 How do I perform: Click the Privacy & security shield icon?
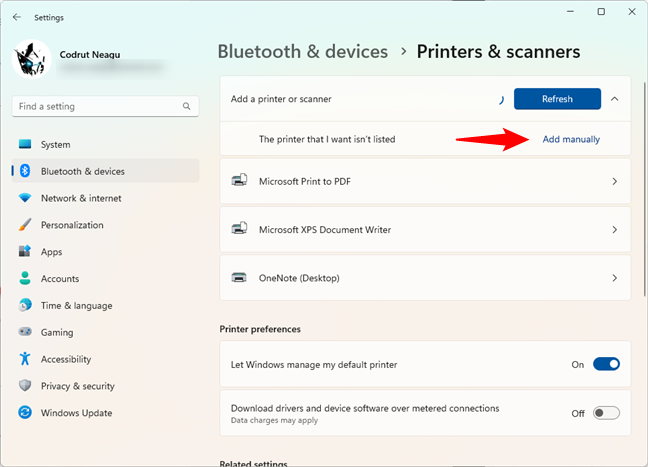pyautogui.click(x=25, y=385)
